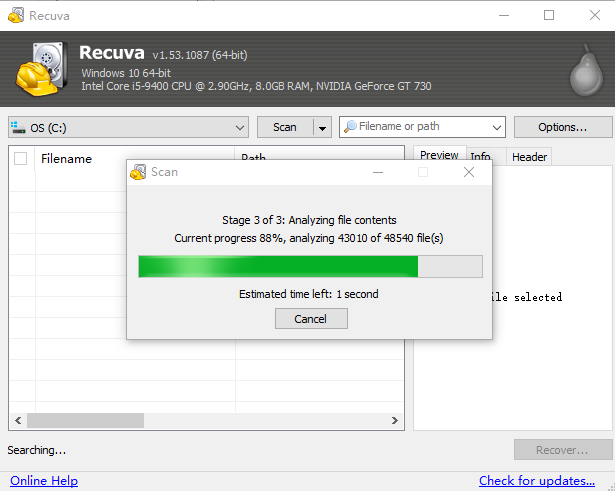Open the Options... dialog

[563, 127]
